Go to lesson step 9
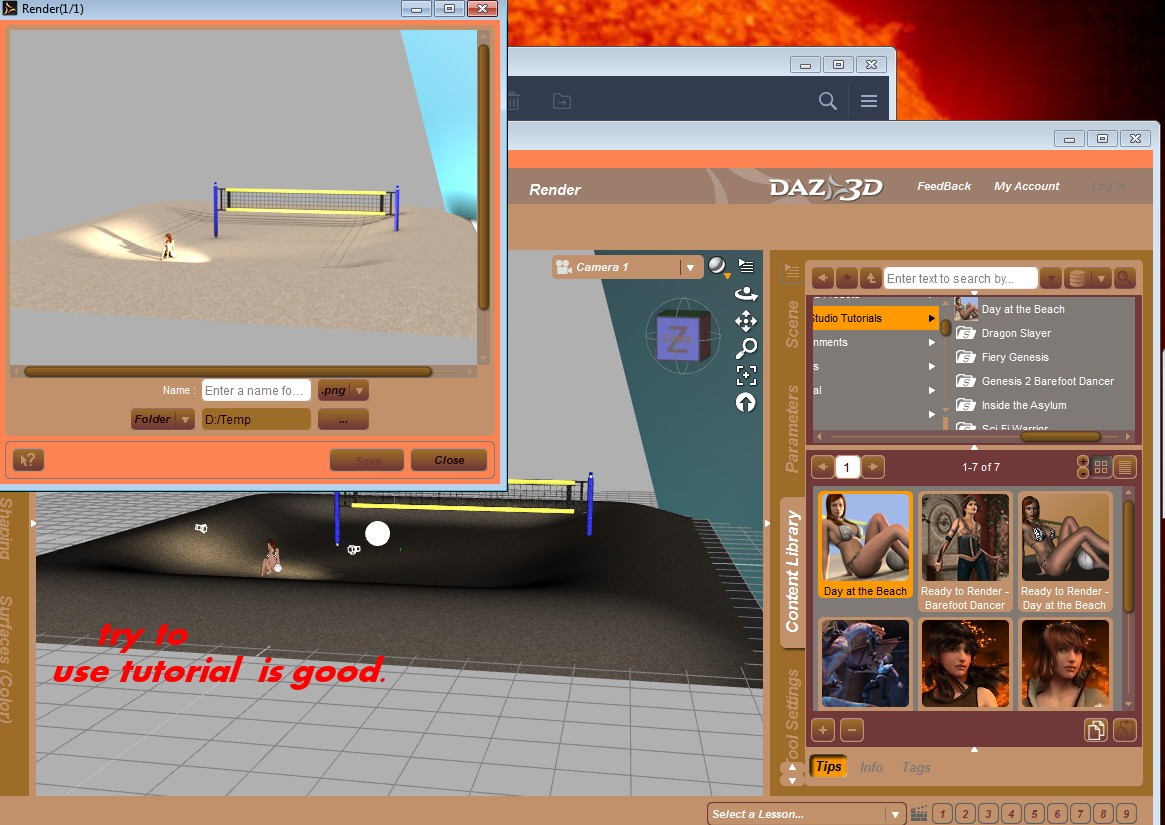Image resolution: width=1165 pixels, height=825 pixels. [1126, 814]
